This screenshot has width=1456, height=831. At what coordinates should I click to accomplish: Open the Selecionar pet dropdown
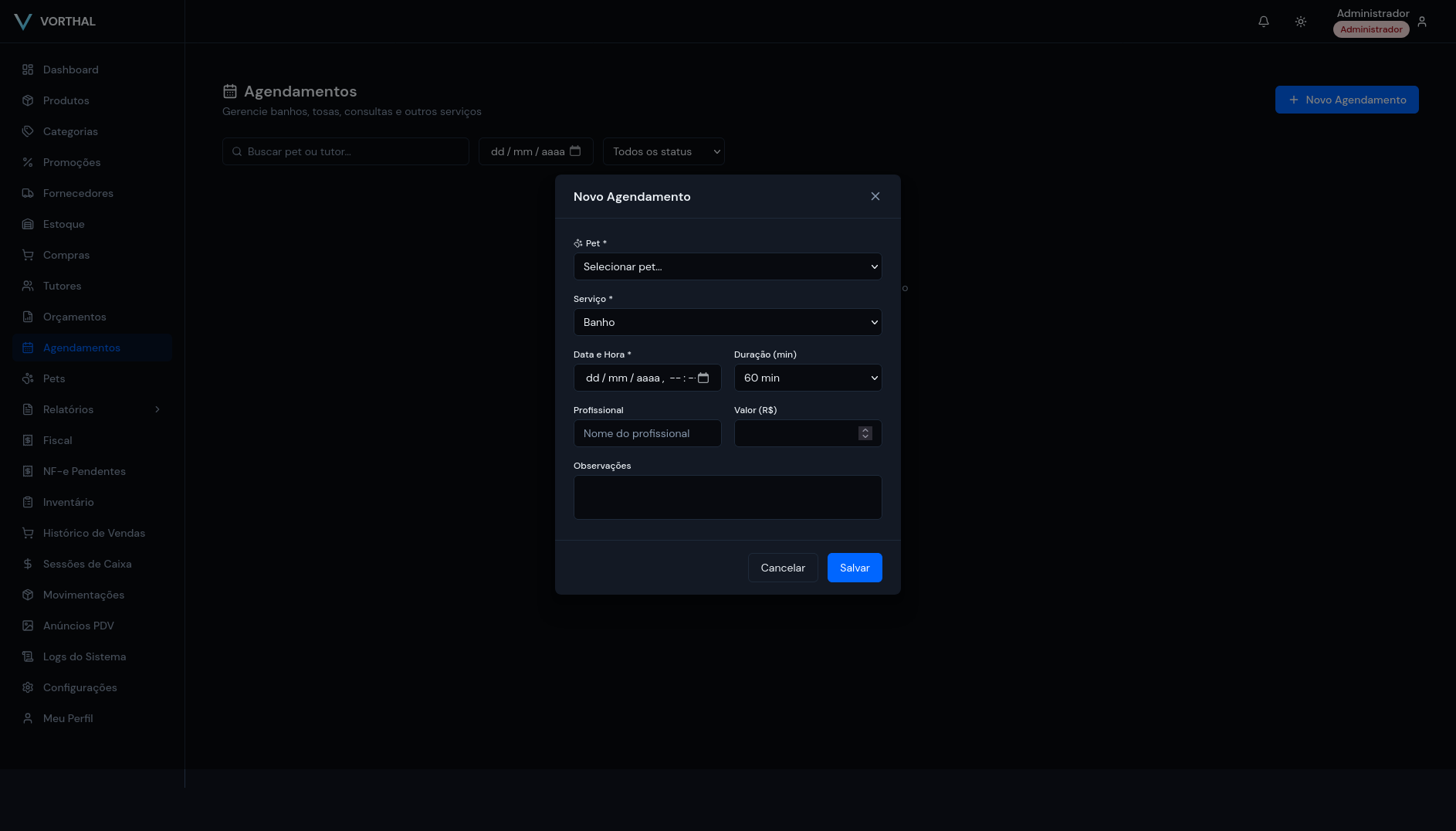click(x=727, y=266)
